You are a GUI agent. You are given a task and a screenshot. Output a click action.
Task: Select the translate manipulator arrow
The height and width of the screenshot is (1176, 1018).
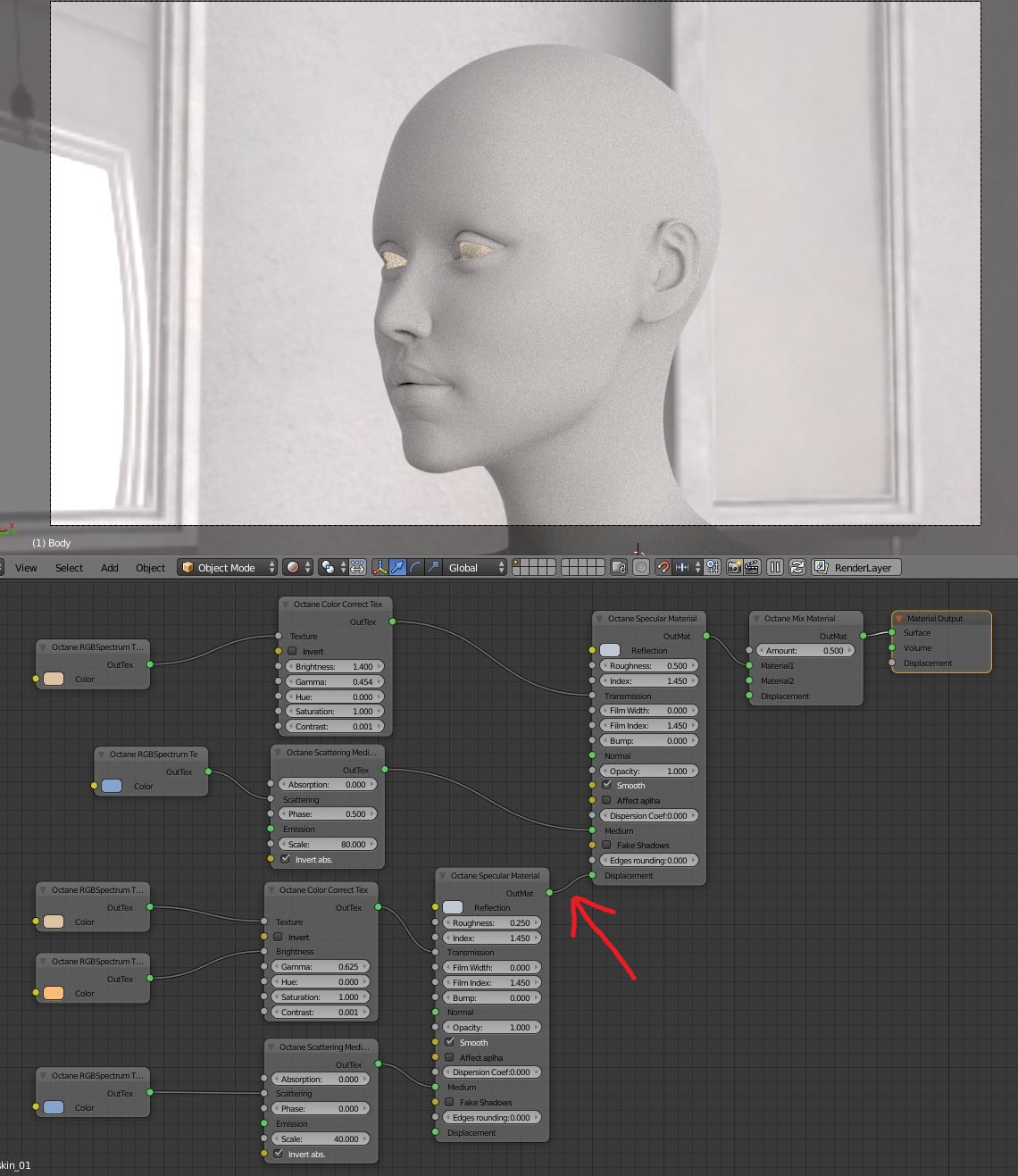(398, 567)
